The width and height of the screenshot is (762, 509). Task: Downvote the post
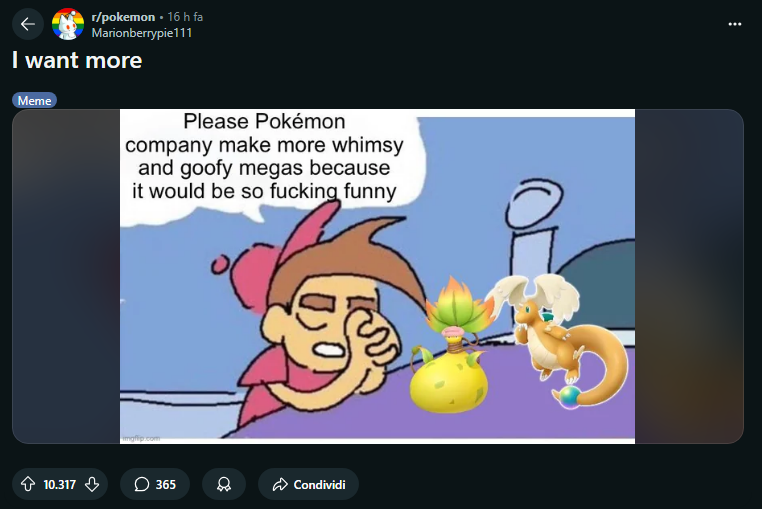click(x=92, y=484)
